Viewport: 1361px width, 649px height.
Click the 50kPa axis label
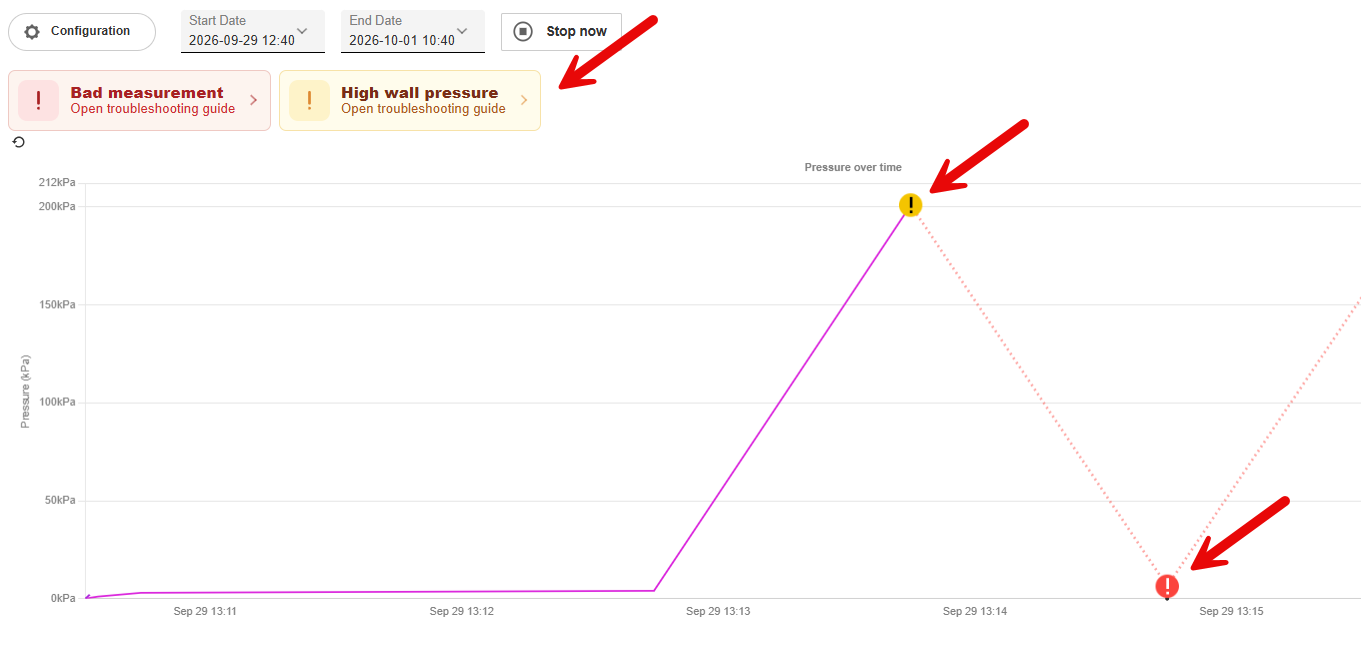click(60, 501)
